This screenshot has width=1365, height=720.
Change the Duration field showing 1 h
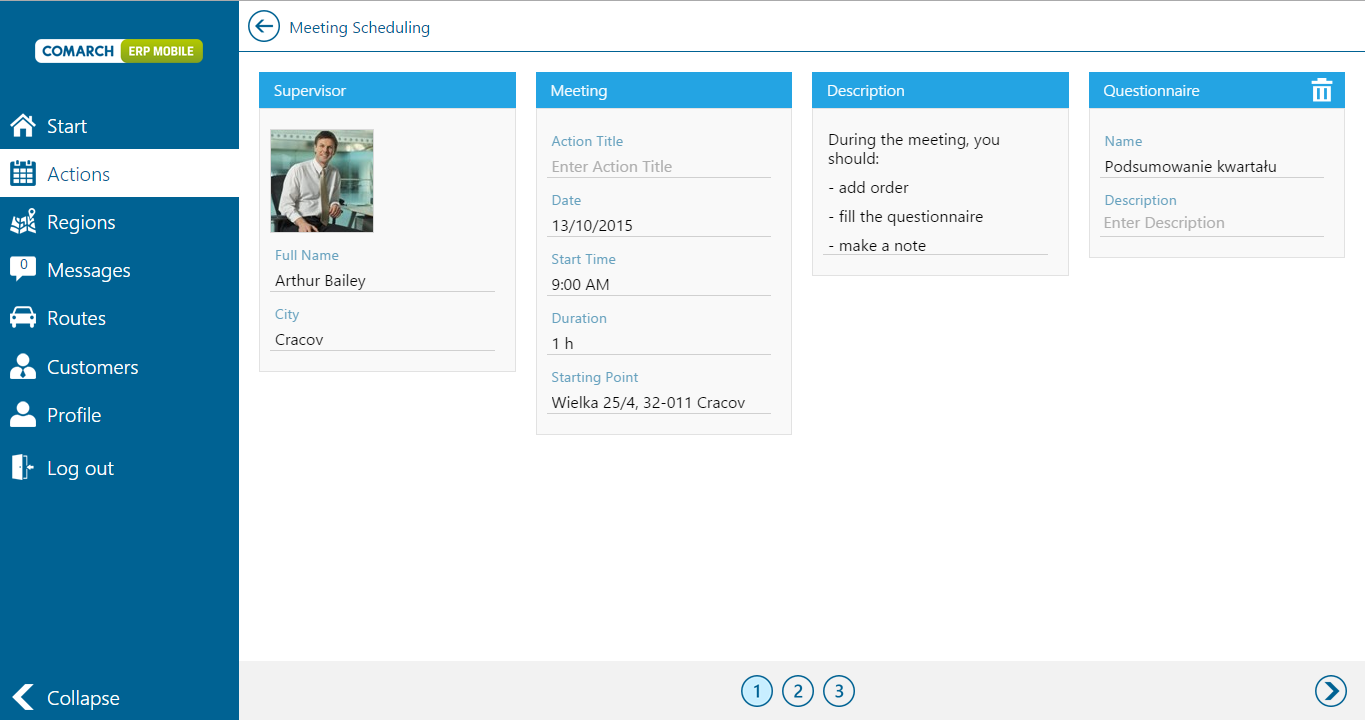click(x=660, y=344)
